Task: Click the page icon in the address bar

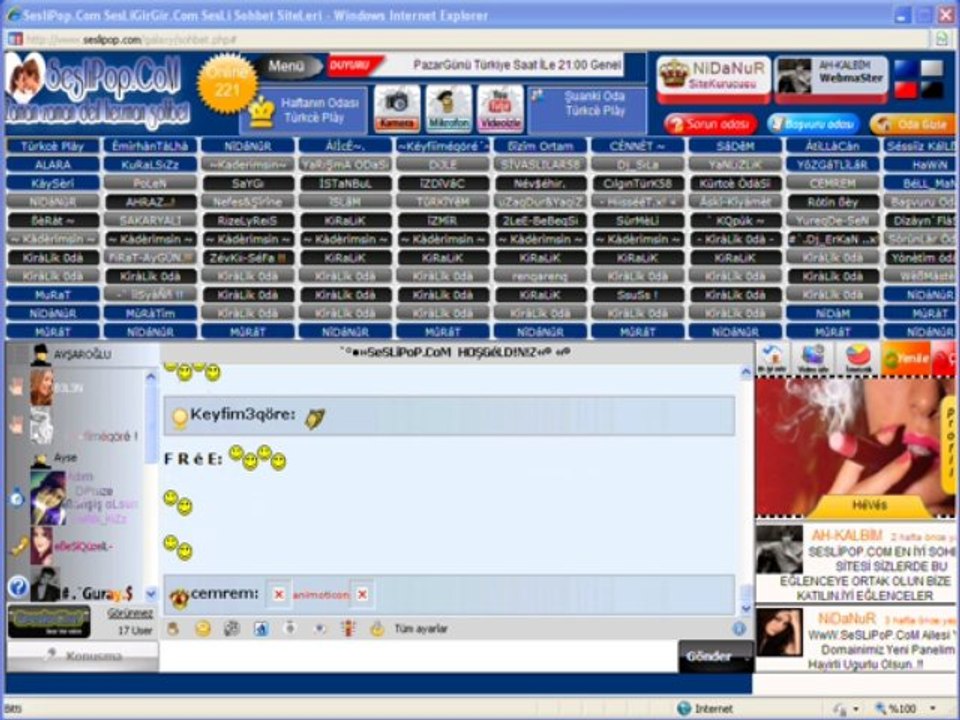Action: 15,40
